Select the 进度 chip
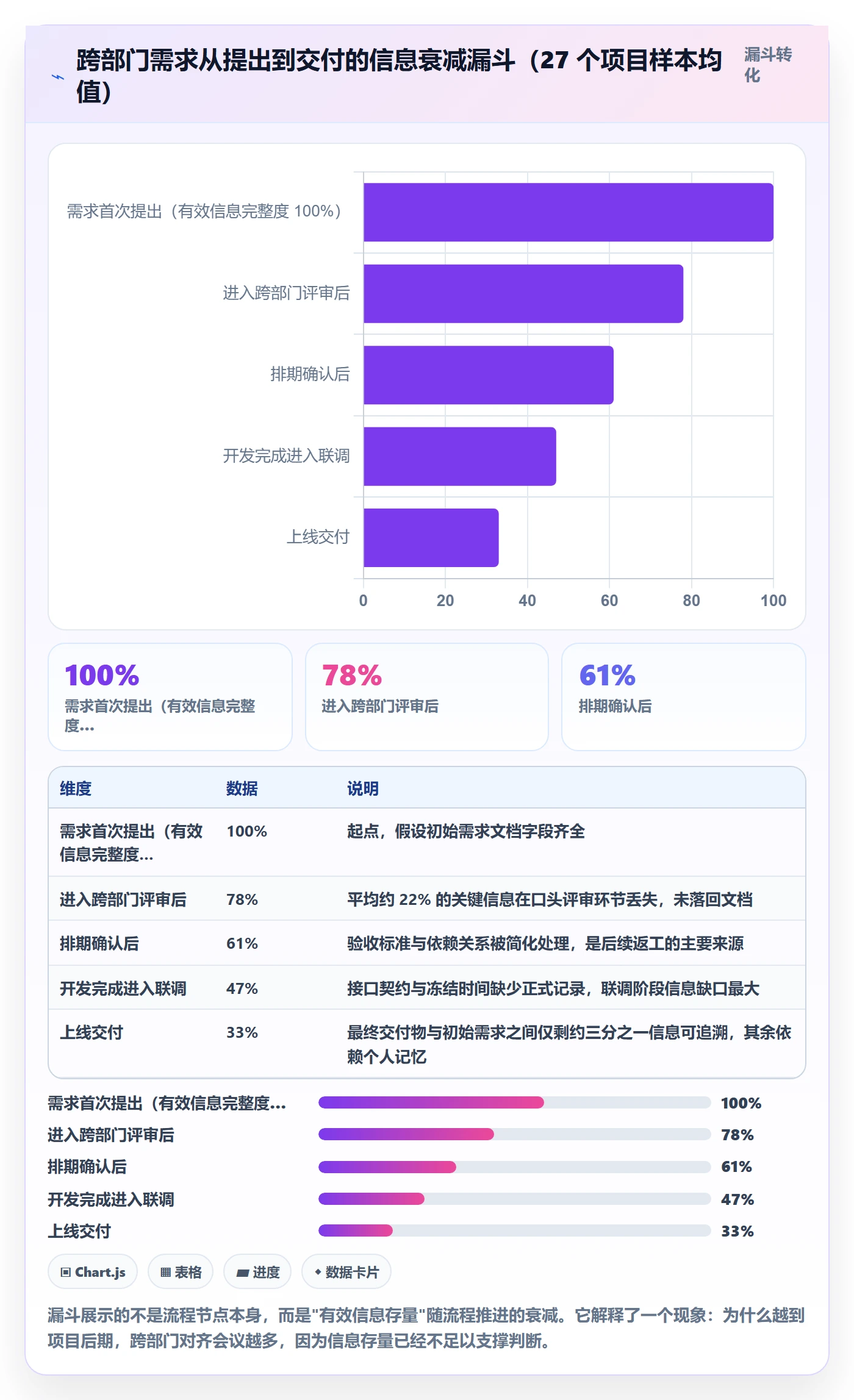 (257, 1272)
